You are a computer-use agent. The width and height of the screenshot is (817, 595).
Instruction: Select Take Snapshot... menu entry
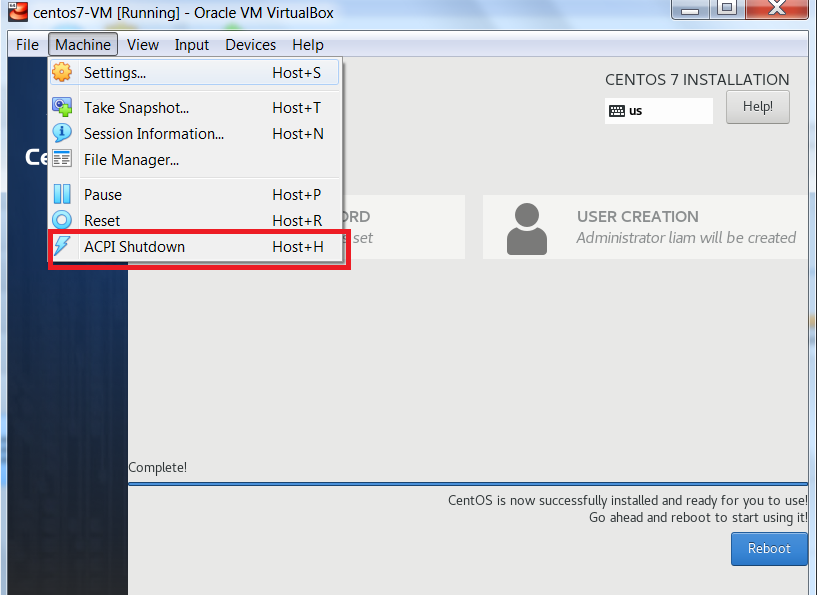[x=136, y=108]
